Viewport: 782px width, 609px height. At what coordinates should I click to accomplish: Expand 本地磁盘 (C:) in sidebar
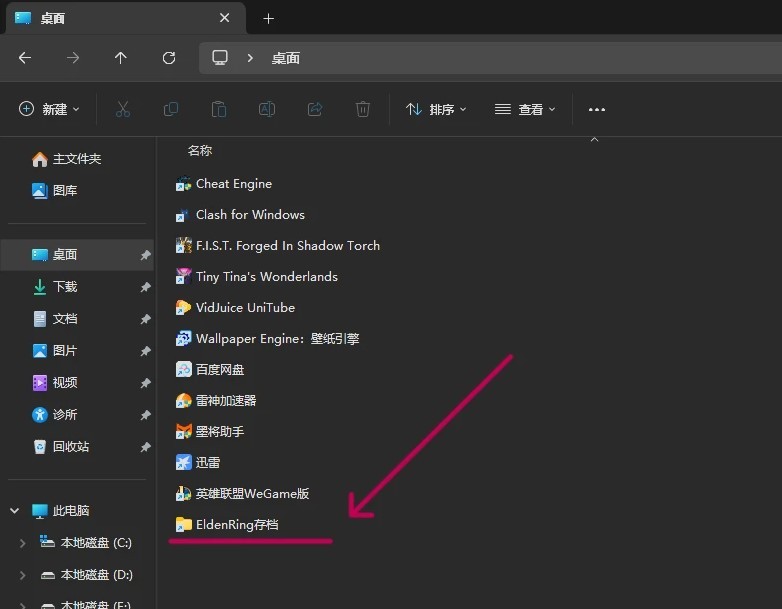click(x=23, y=543)
